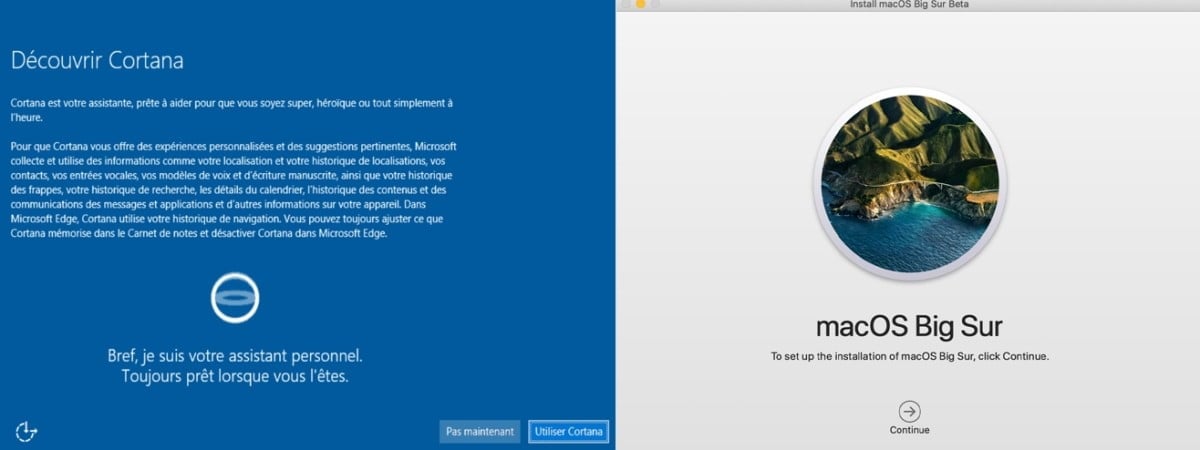Click the Install macOS Big Sur Beta title
This screenshot has width=1200, height=450.
(x=907, y=5)
